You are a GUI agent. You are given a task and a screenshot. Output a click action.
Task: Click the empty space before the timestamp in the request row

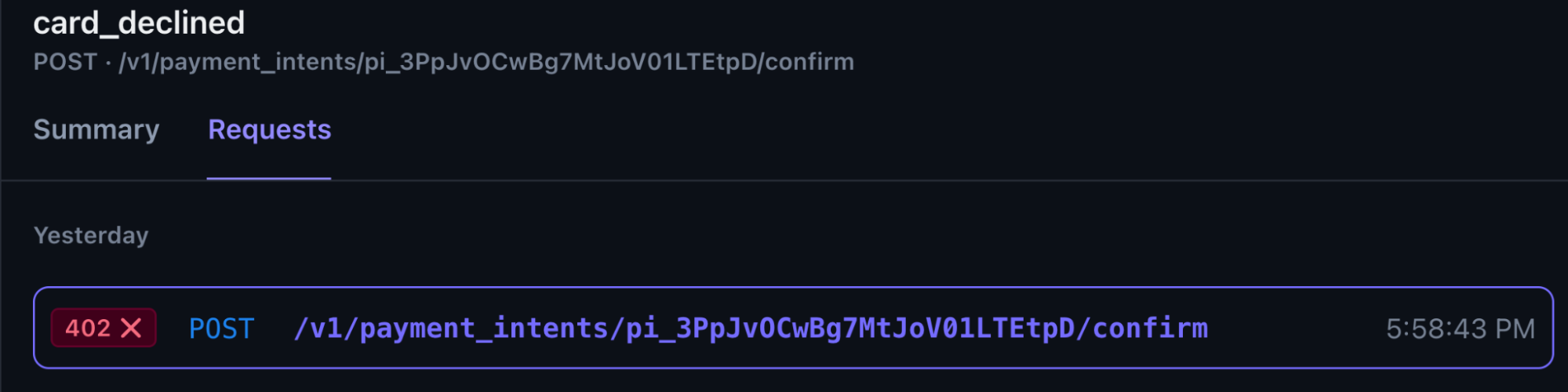(1294, 328)
